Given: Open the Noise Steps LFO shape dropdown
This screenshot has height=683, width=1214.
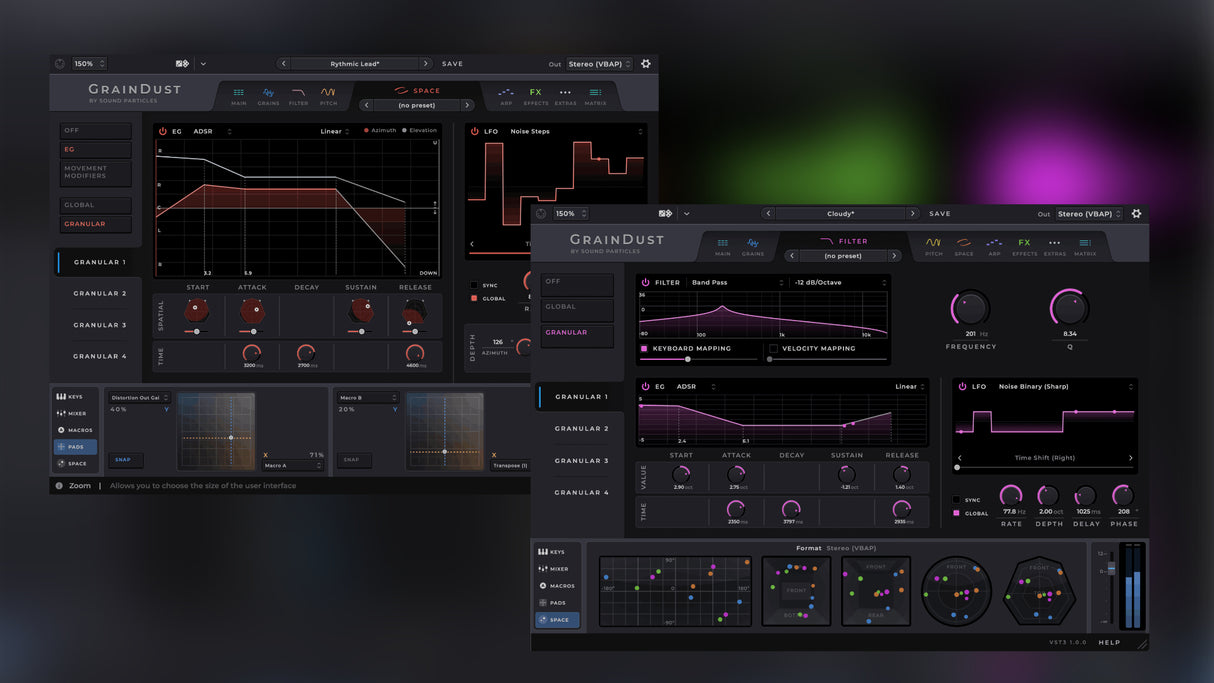Looking at the screenshot, I should tap(575, 131).
